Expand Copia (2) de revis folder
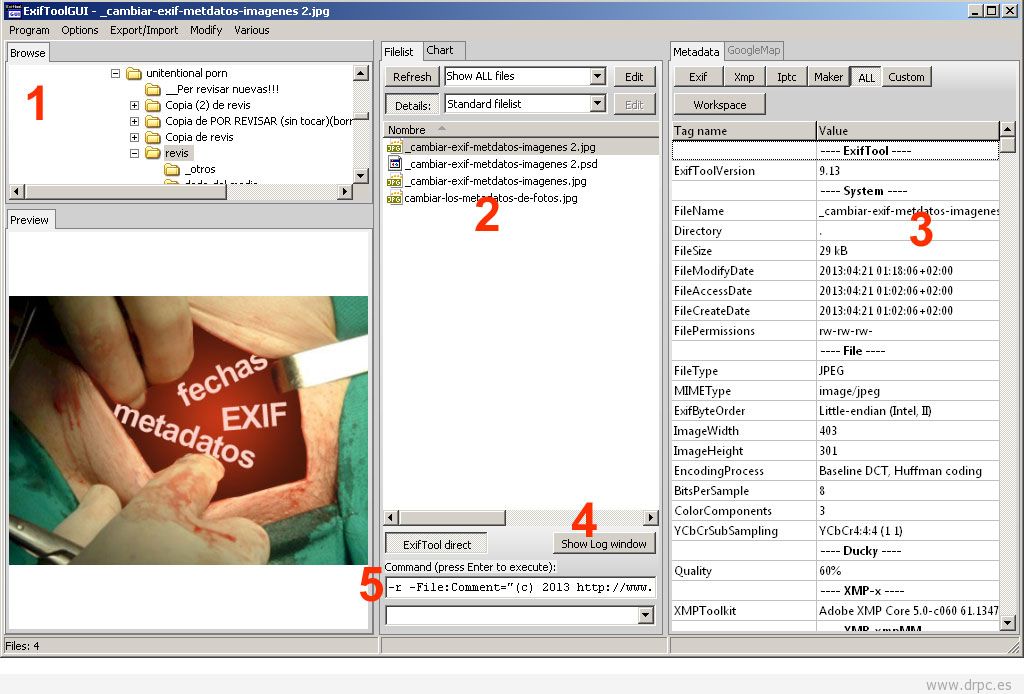Screen dimensions: 1024x694 pyautogui.click(x=135, y=105)
